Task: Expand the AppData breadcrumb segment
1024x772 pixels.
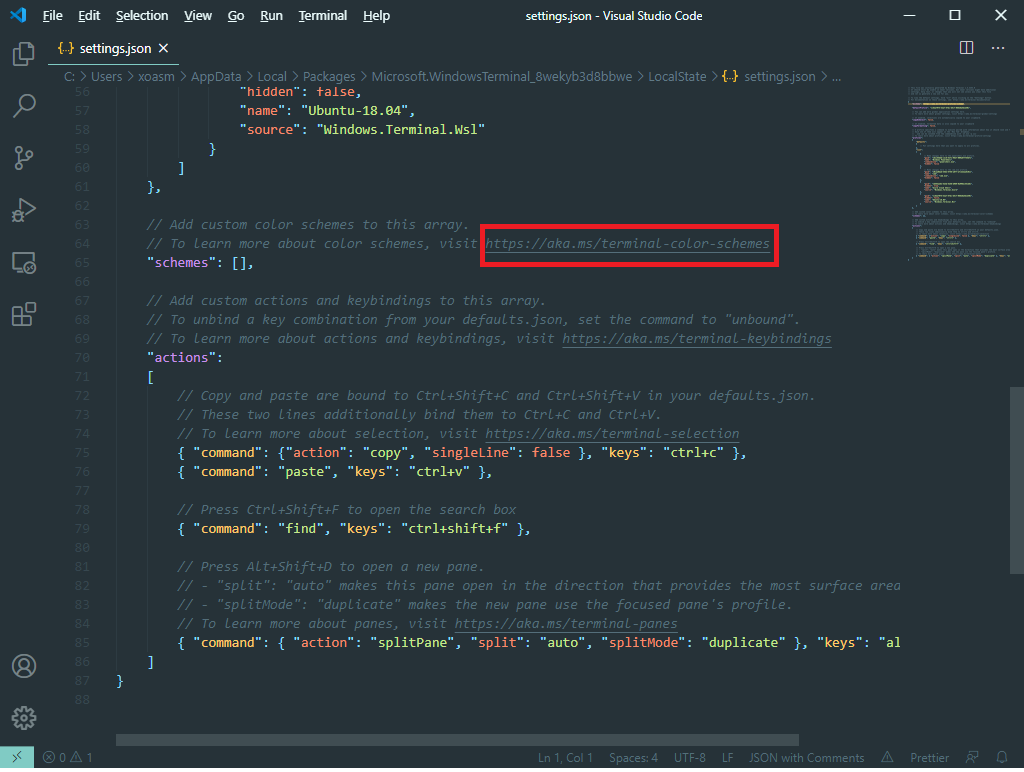Action: 216,76
